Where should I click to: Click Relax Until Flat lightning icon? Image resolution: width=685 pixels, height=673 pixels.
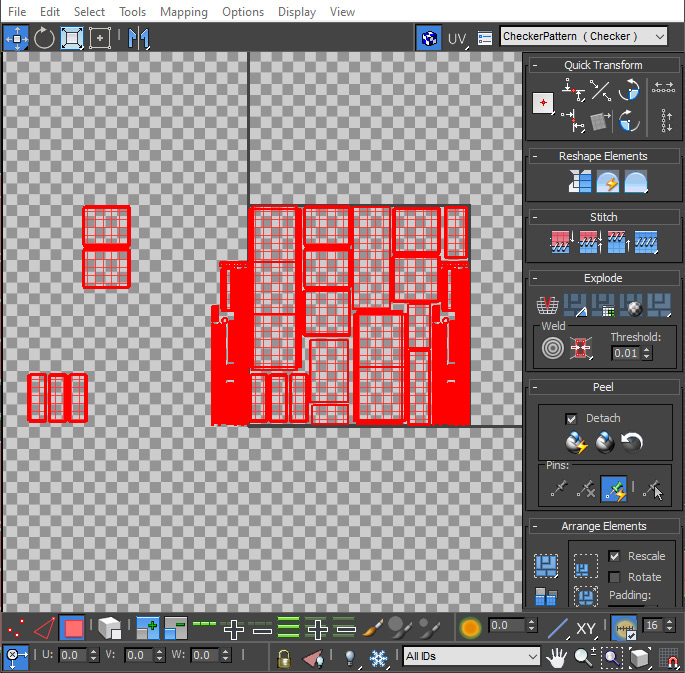coord(608,182)
